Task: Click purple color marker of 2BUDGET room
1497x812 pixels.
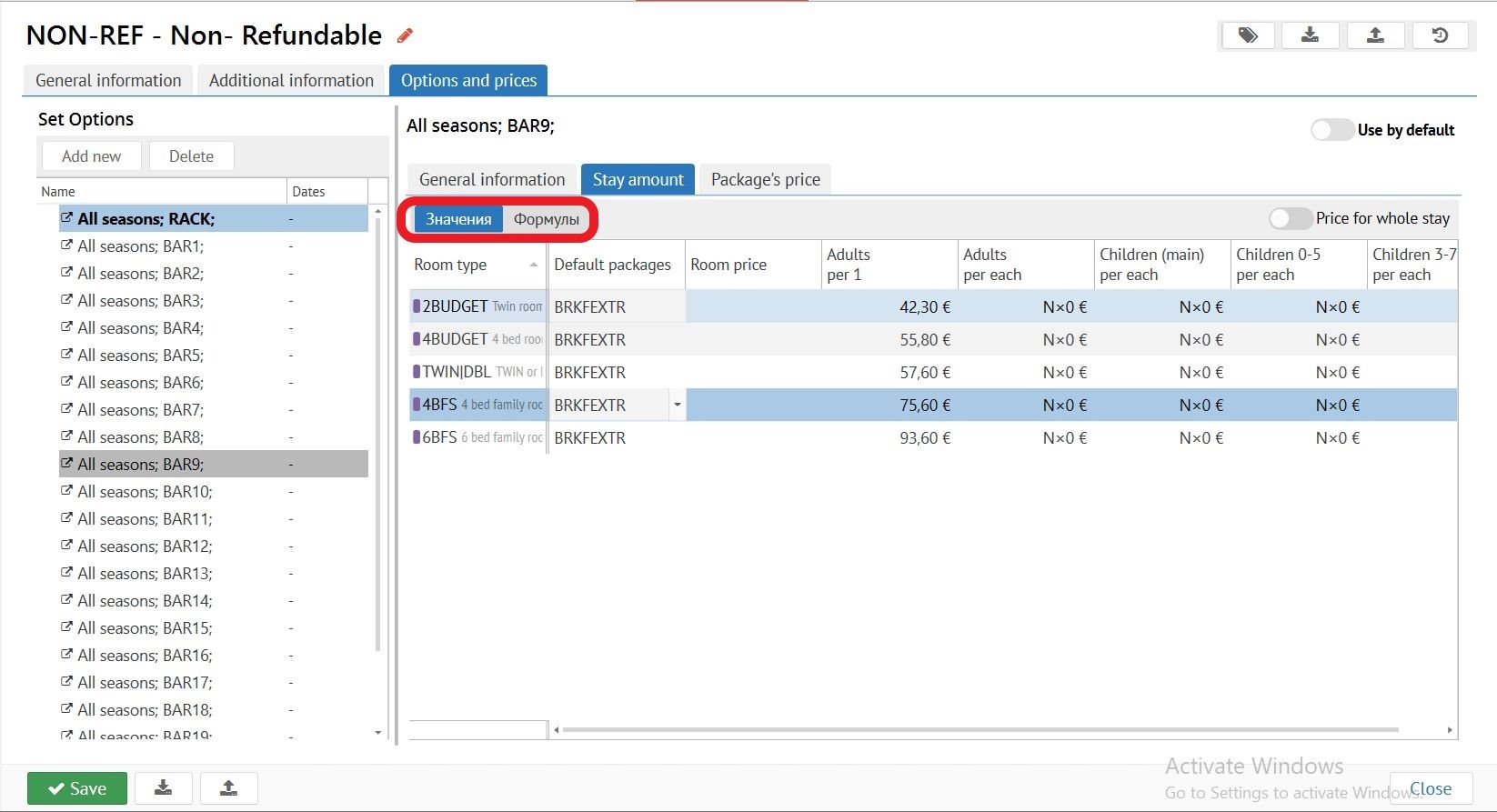Action: click(x=417, y=306)
